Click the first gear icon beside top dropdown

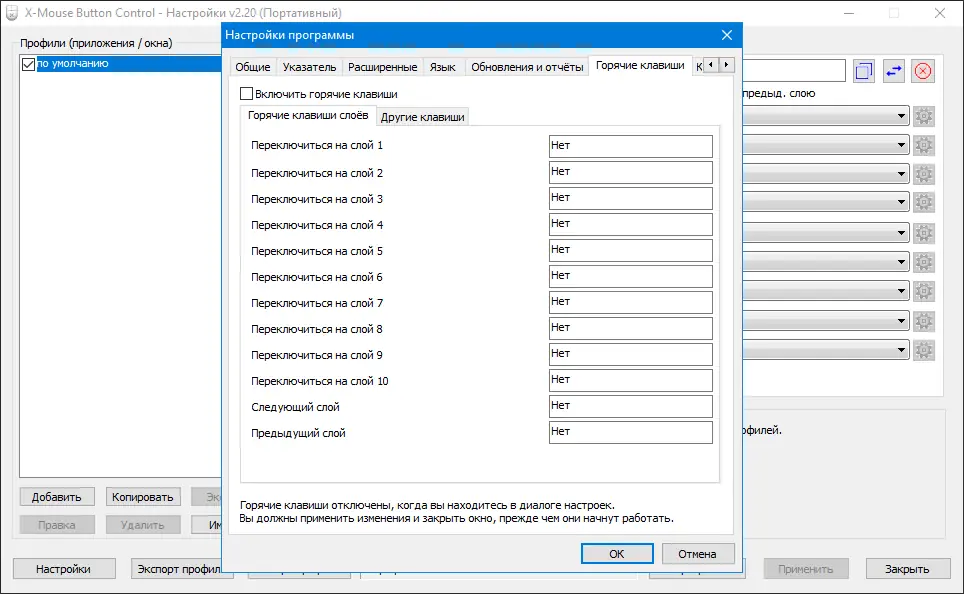coord(923,116)
